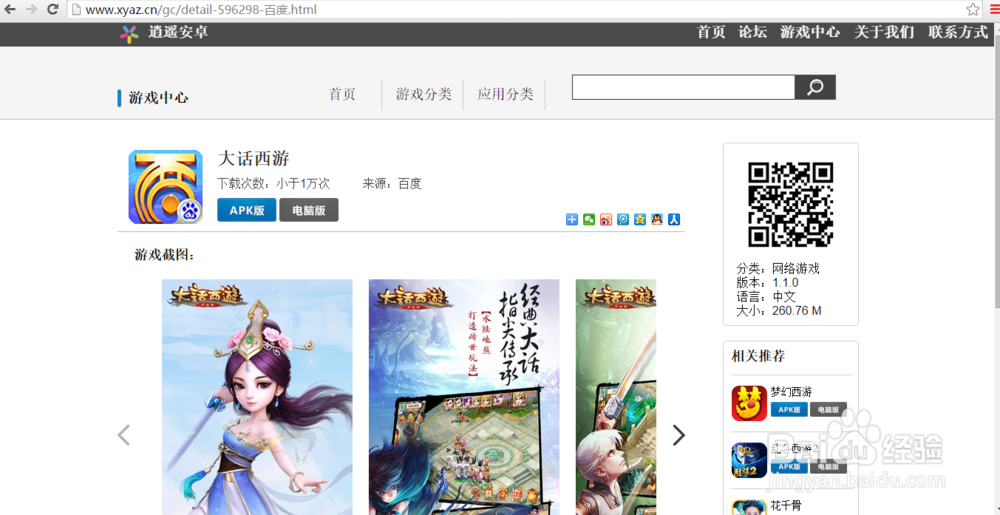This screenshot has height=515, width=1000.
Task: Share to WeChat icon
Action: pyautogui.click(x=589, y=219)
